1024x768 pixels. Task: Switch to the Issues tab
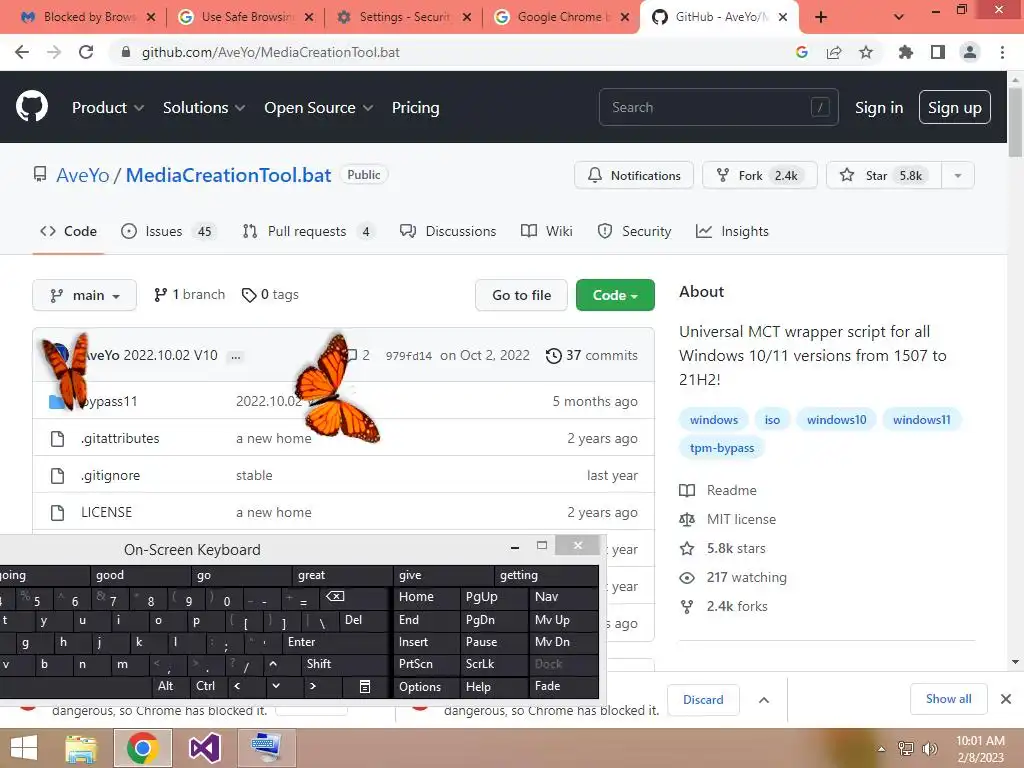tap(167, 231)
